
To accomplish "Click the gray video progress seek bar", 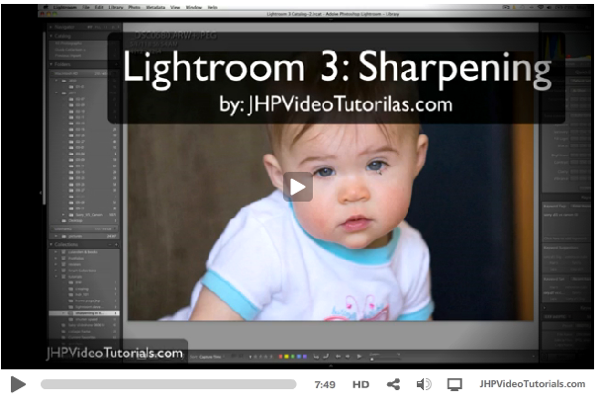I will coord(168,384).
